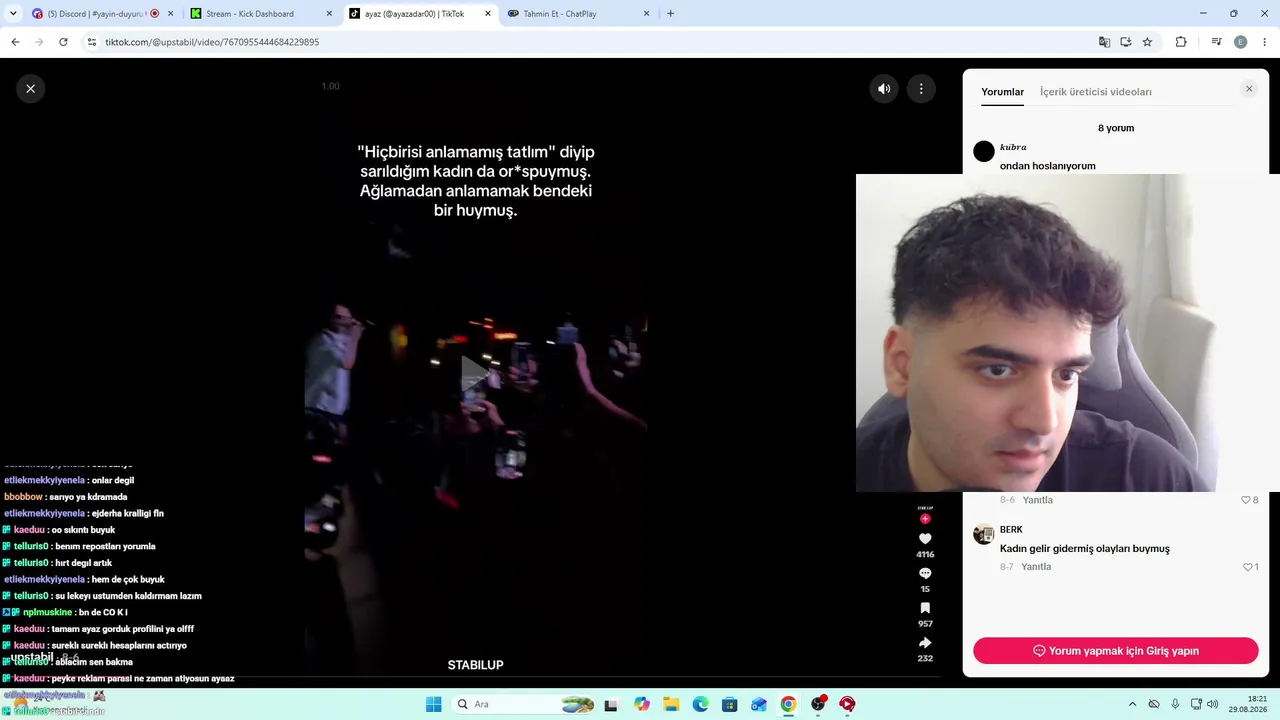Open a new browser tab
This screenshot has height=720, width=1280.
point(670,14)
